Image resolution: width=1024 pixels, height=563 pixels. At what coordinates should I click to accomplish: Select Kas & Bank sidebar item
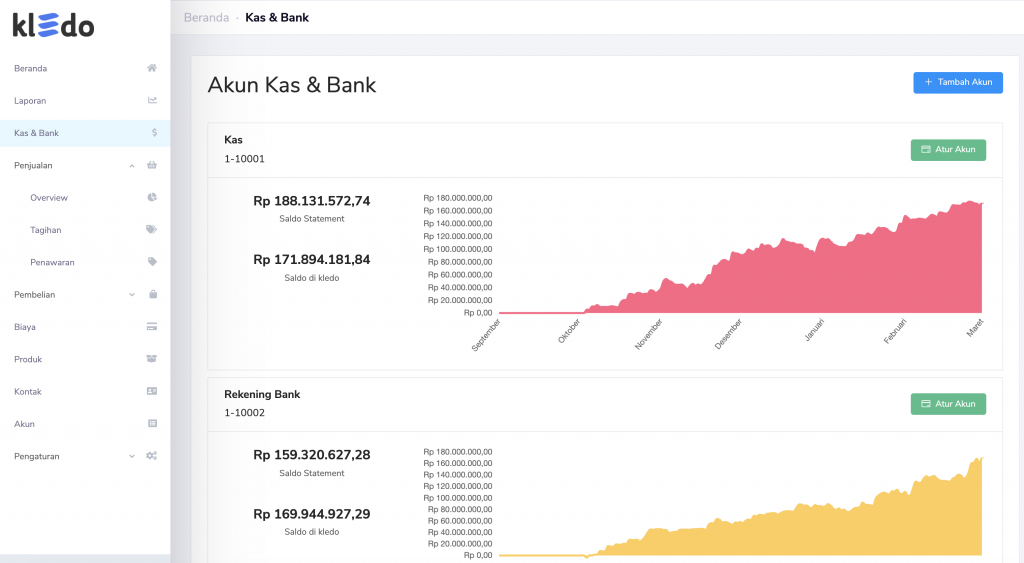(85, 133)
